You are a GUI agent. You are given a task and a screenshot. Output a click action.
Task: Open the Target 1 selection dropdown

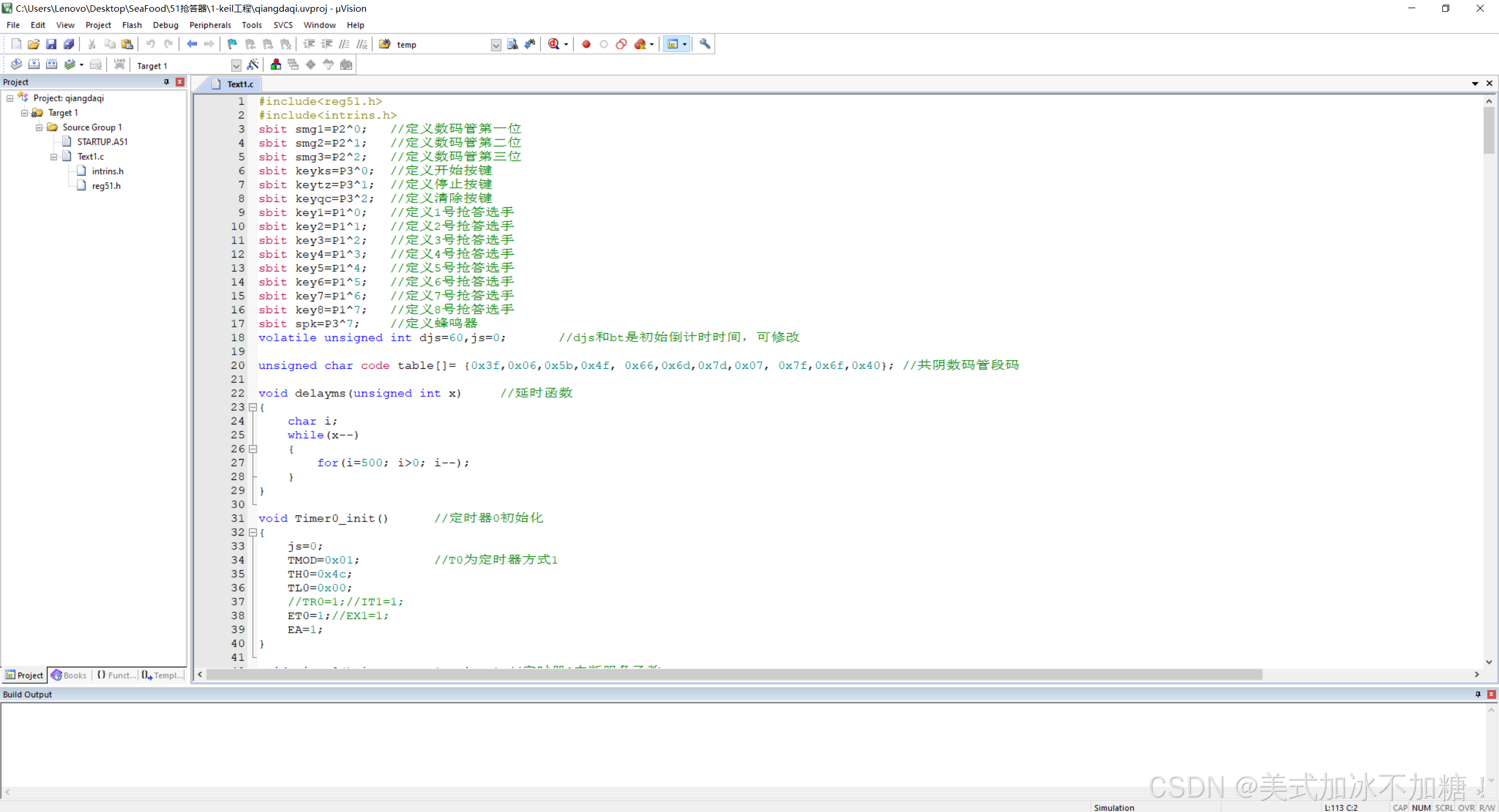click(236, 66)
